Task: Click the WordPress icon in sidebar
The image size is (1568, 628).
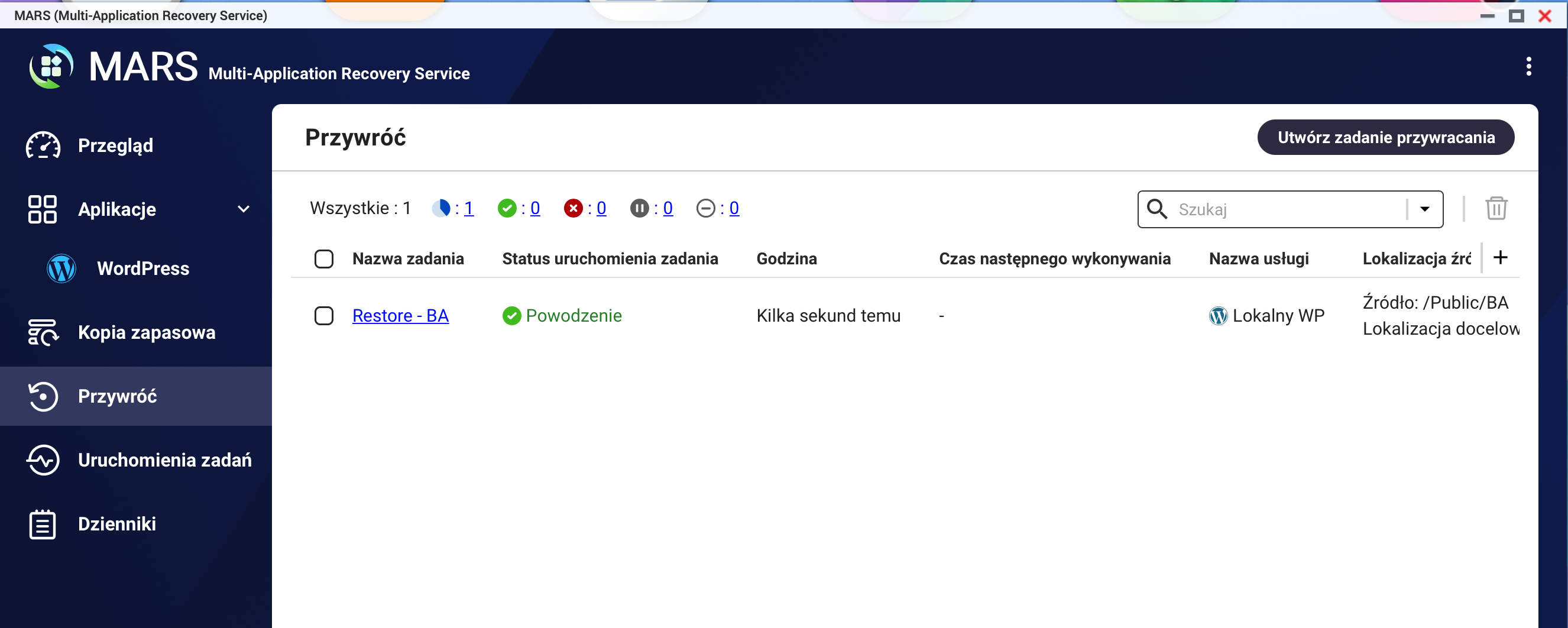Action: (61, 268)
